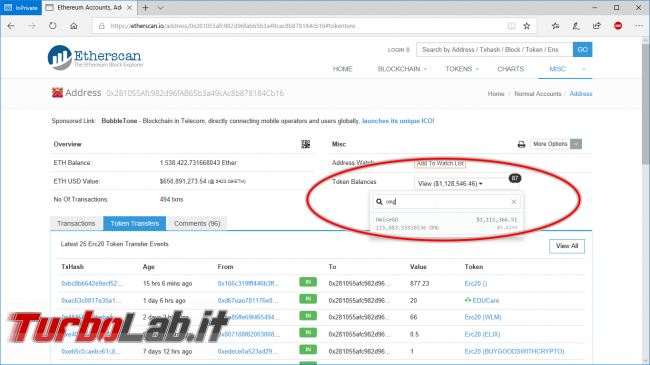Add page to favorites star icon
The image size is (650, 365).
pyautogui.click(x=526, y=26)
